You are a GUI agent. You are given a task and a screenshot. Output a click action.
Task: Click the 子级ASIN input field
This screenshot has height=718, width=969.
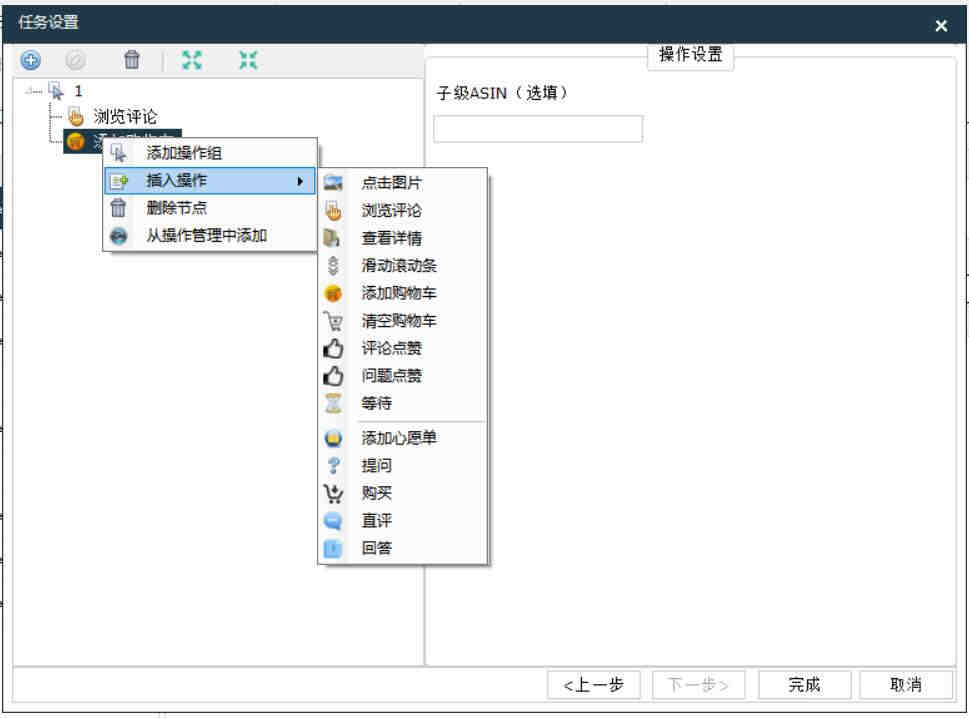[538, 129]
